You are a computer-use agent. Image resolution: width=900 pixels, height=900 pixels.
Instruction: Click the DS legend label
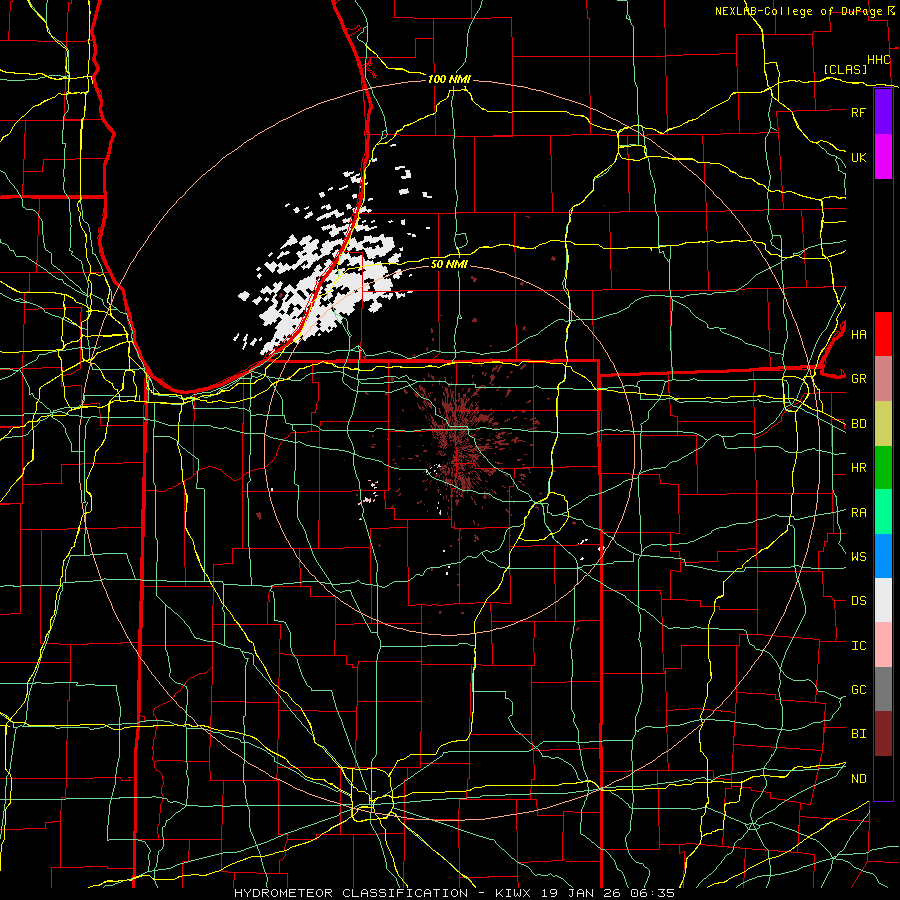[x=859, y=601]
